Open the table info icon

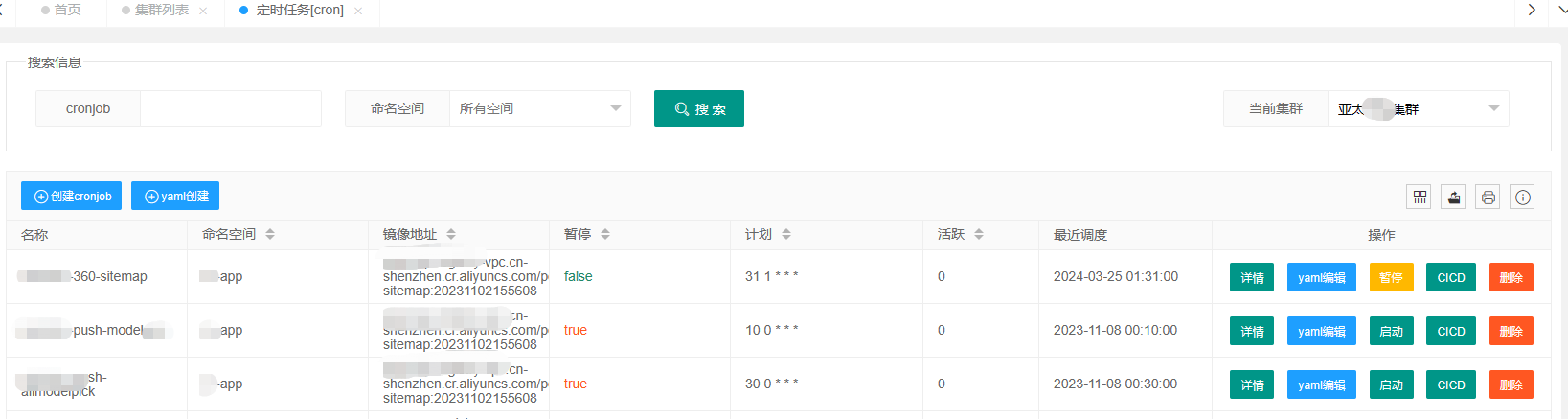click(1523, 197)
